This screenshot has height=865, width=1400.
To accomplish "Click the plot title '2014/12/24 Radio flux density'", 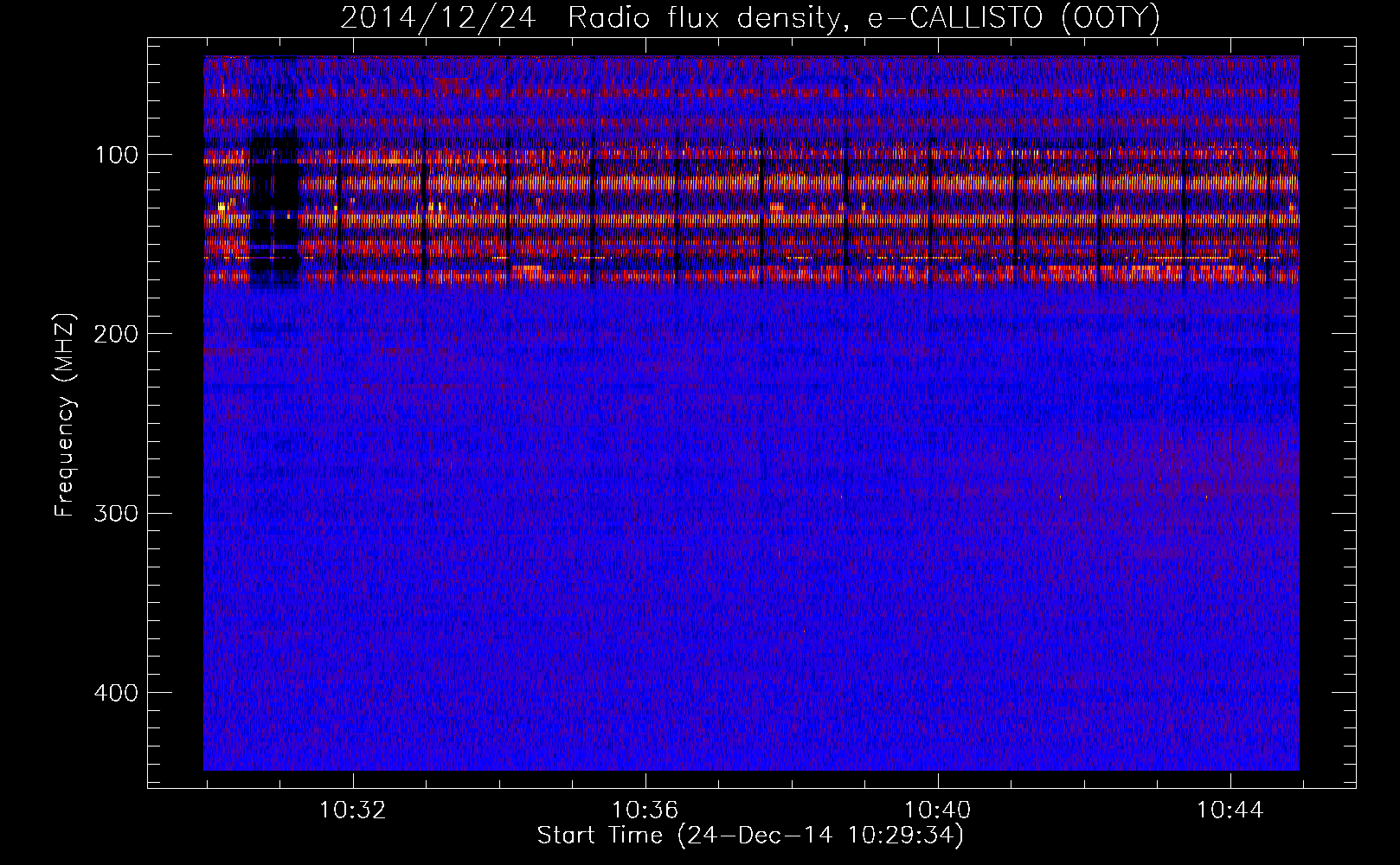I will point(749,18).
